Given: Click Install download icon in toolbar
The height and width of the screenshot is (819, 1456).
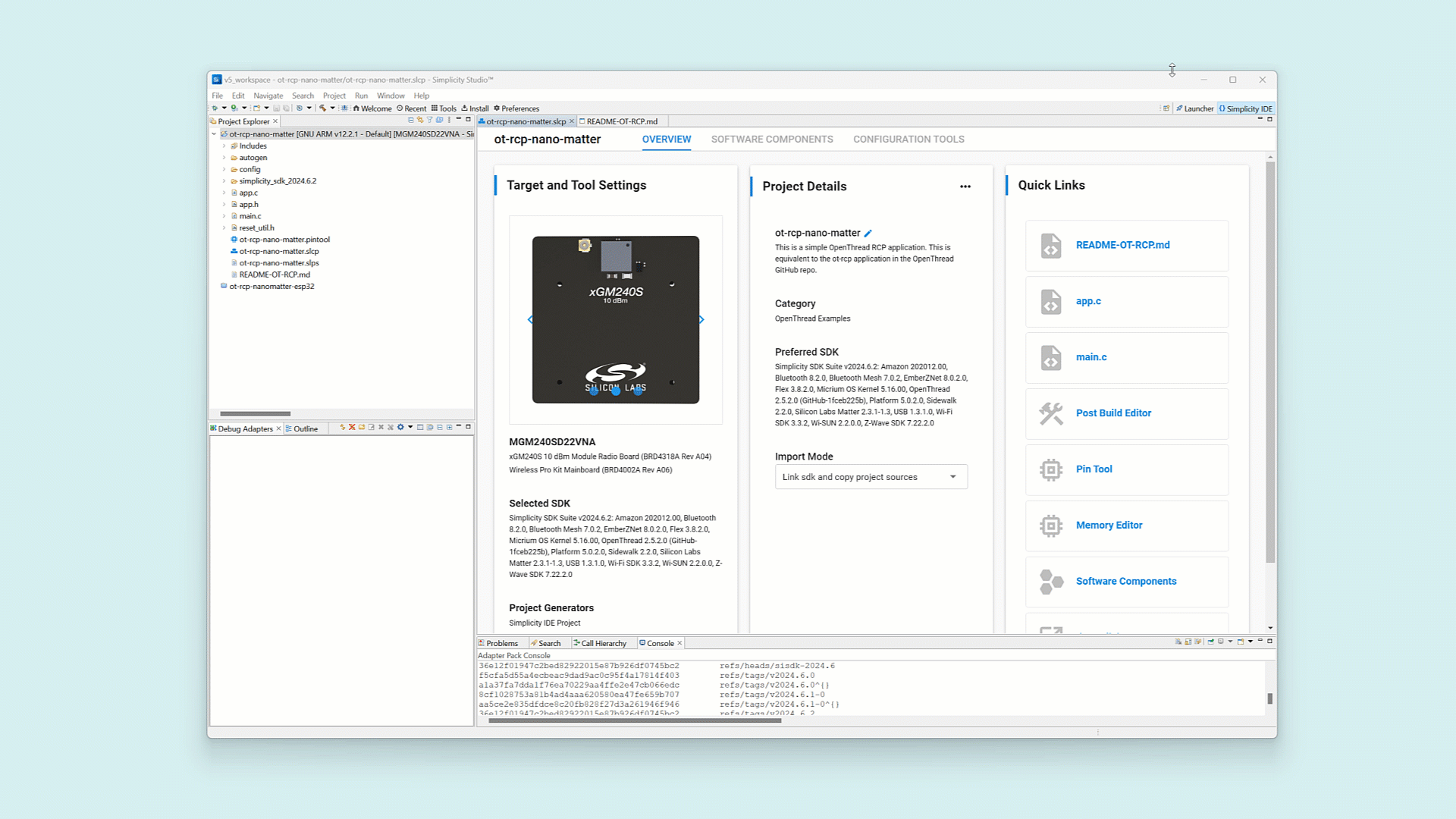Looking at the screenshot, I should [465, 108].
